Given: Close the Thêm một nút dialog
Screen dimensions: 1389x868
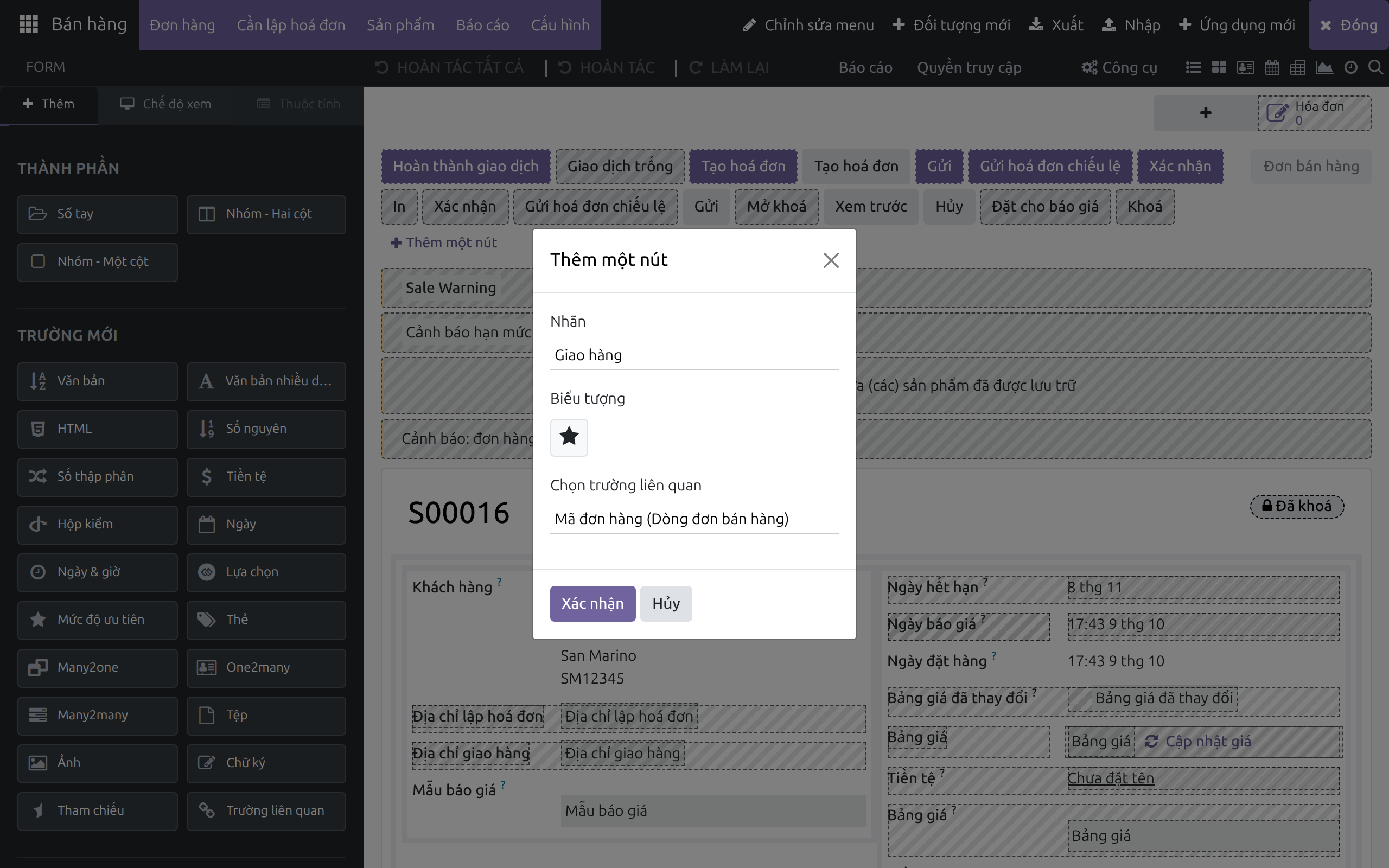Looking at the screenshot, I should pyautogui.click(x=831, y=260).
